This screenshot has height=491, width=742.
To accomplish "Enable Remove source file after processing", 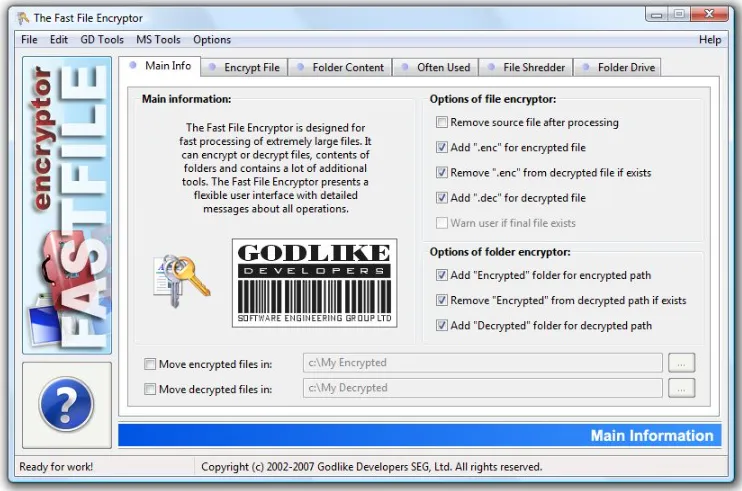I will [x=442, y=123].
